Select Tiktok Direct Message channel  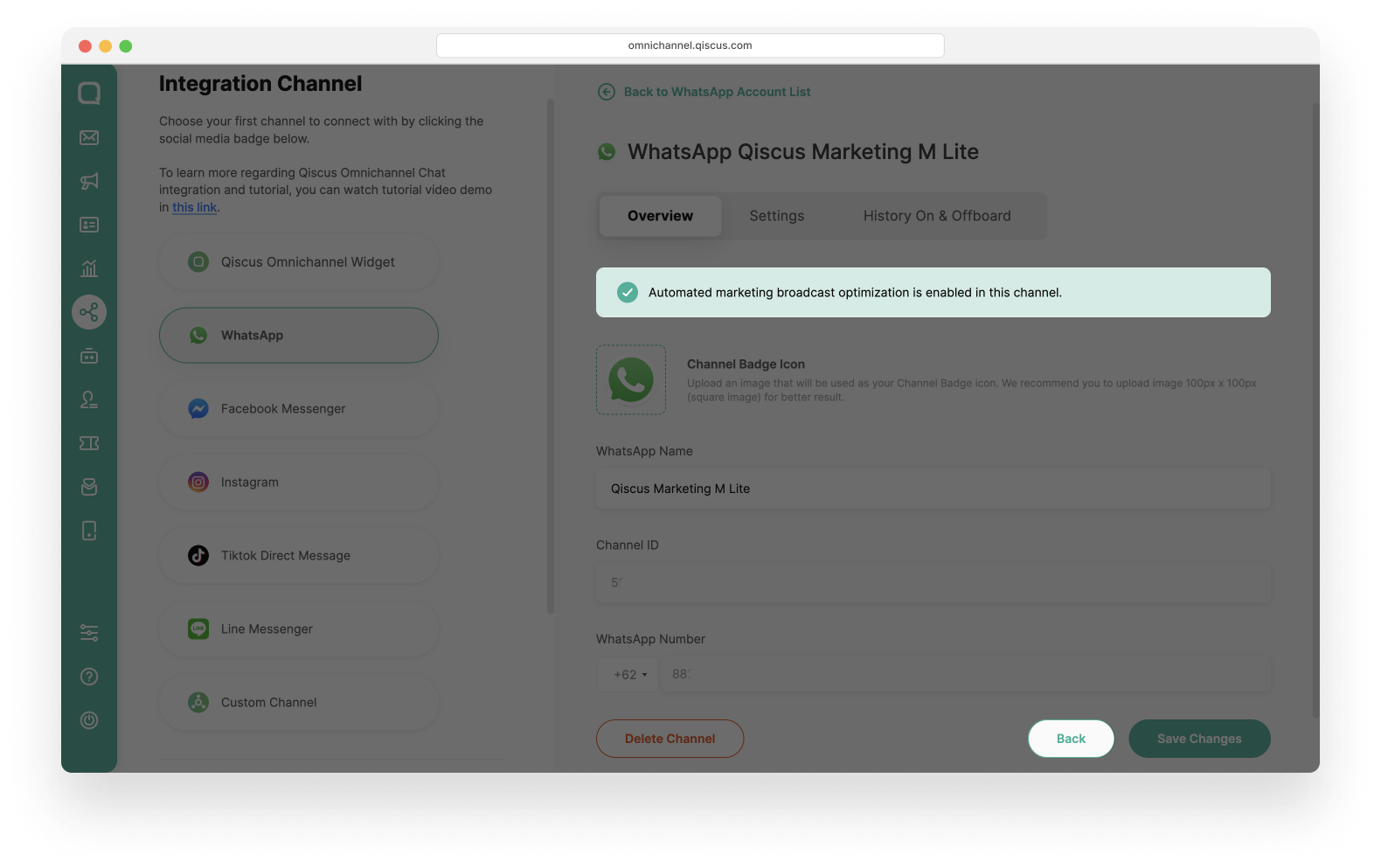pos(299,556)
